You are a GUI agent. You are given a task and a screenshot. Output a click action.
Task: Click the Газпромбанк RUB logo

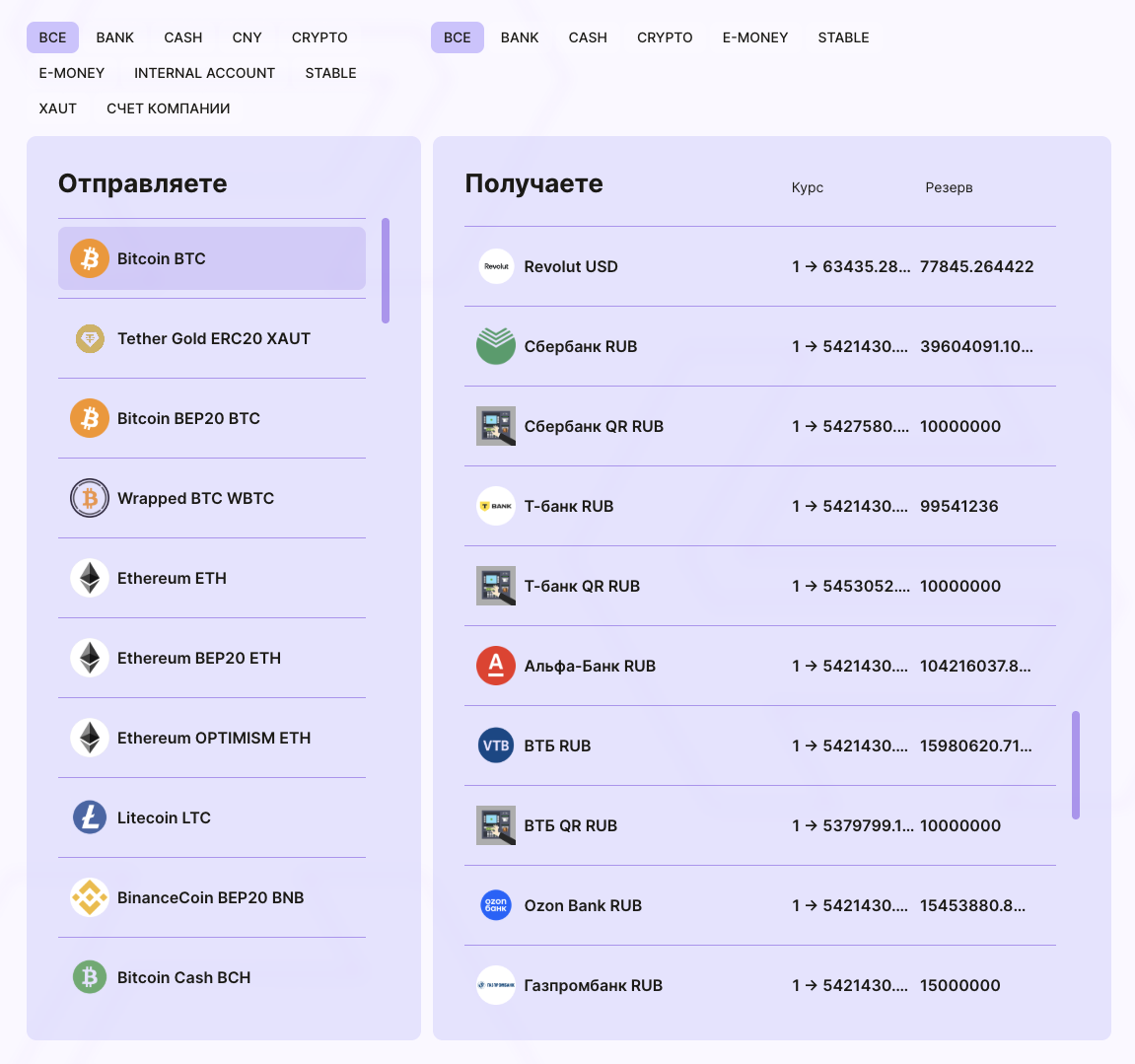tap(496, 985)
